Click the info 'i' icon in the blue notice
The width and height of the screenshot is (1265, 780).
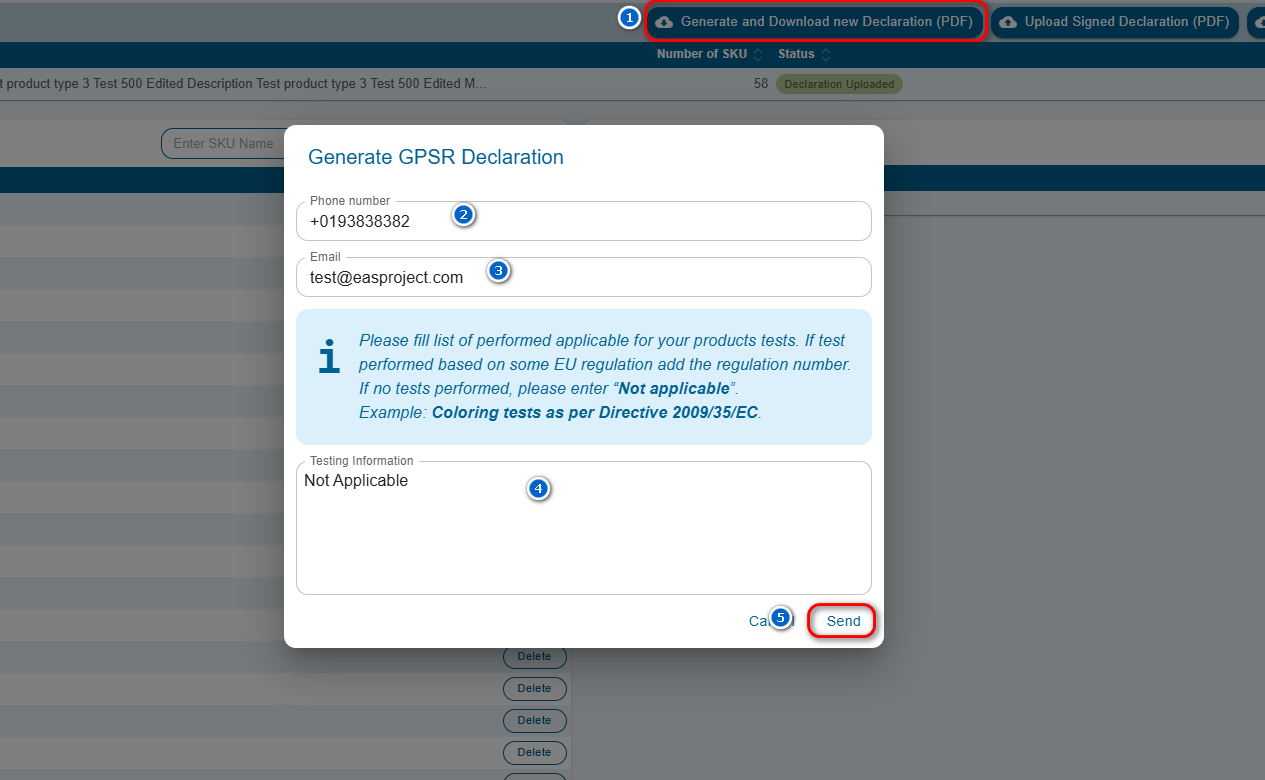pos(329,357)
